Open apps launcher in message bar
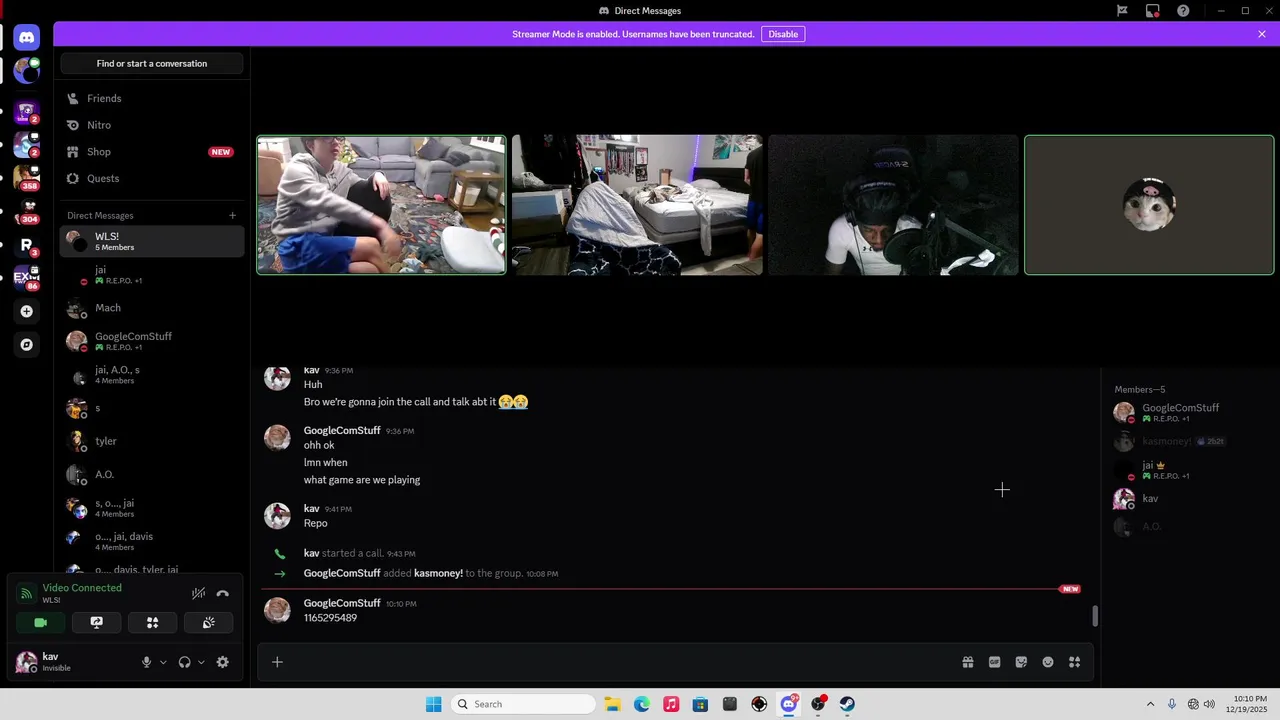Viewport: 1280px width, 720px height. pos(1075,662)
